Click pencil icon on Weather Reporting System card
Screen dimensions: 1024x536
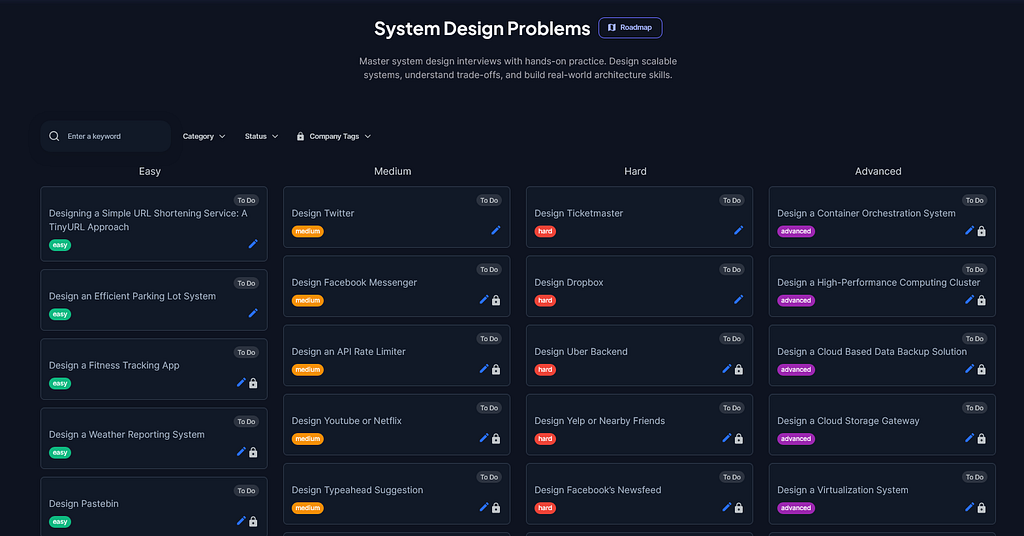click(x=241, y=452)
